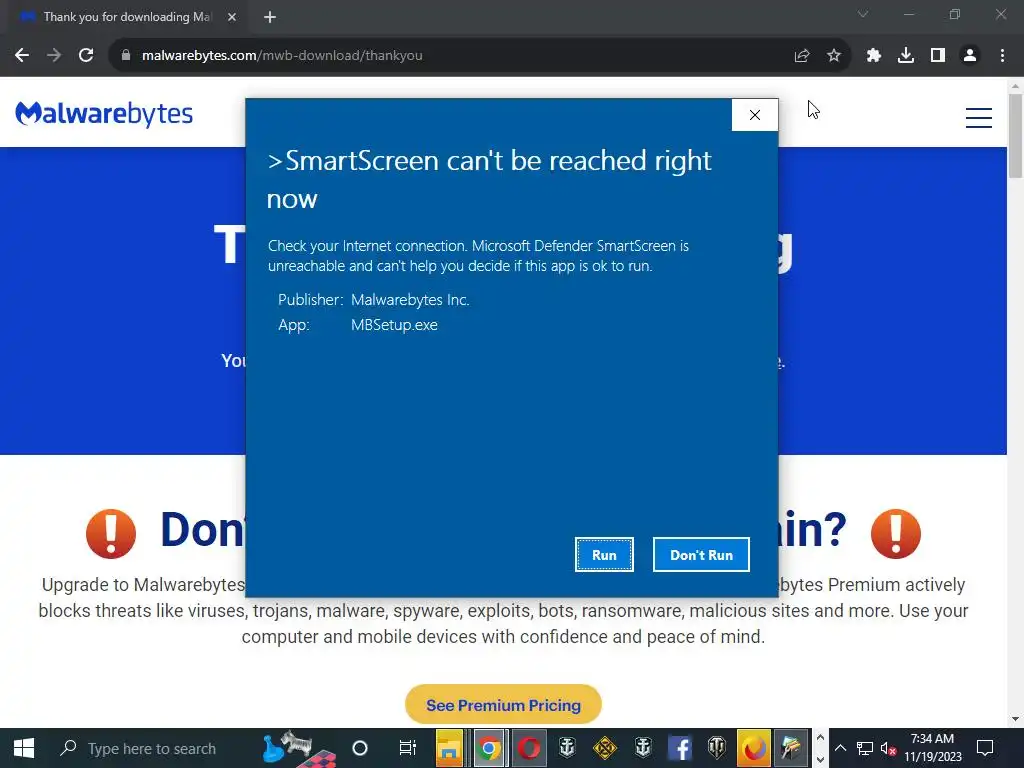Open the Windows Start menu
Viewport: 1024px width, 768px height.
(24, 748)
